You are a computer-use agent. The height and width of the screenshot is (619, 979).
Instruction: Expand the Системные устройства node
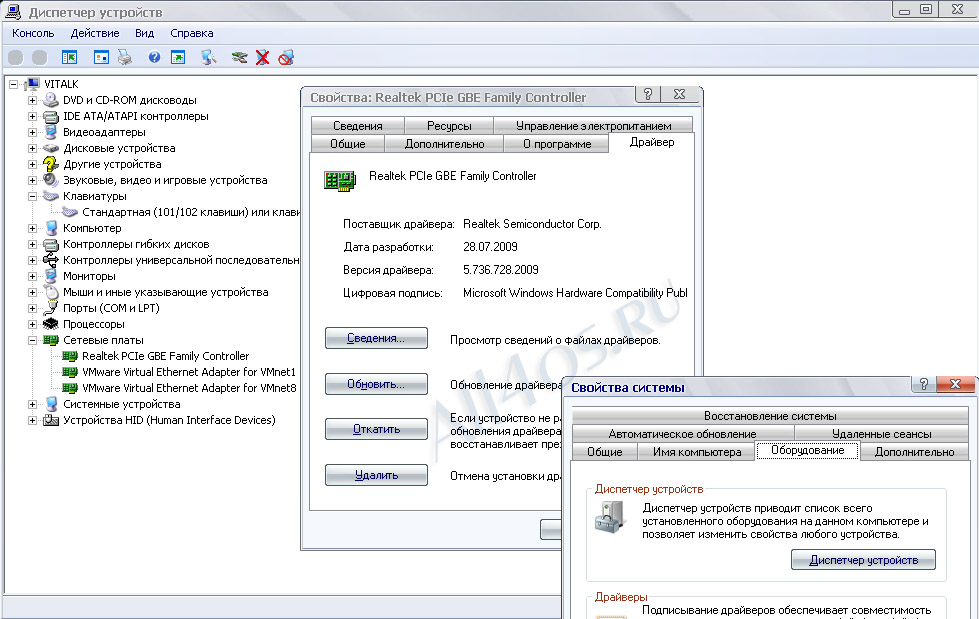pyautogui.click(x=32, y=404)
